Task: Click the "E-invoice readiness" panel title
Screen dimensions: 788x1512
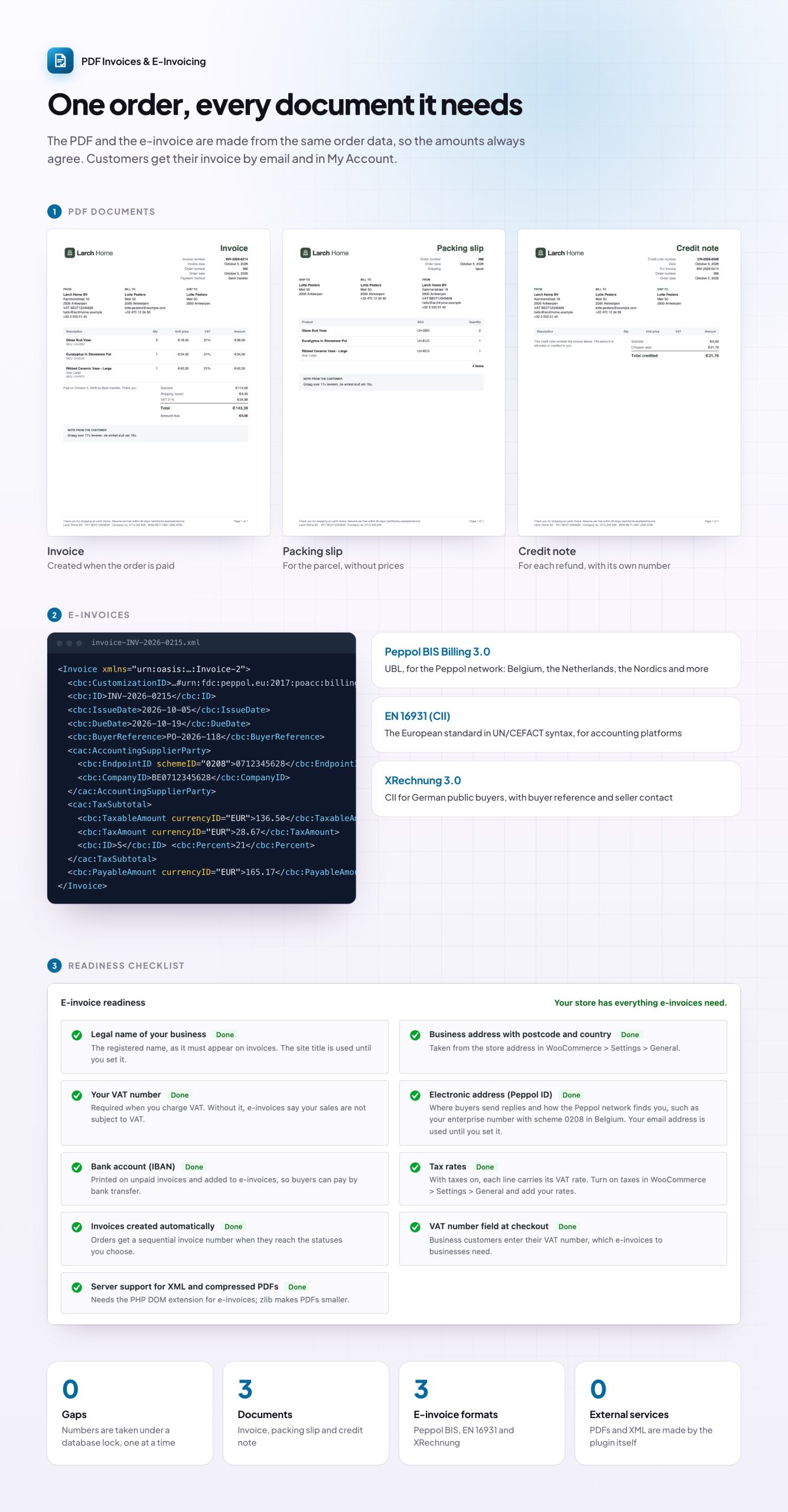Action: click(103, 1003)
